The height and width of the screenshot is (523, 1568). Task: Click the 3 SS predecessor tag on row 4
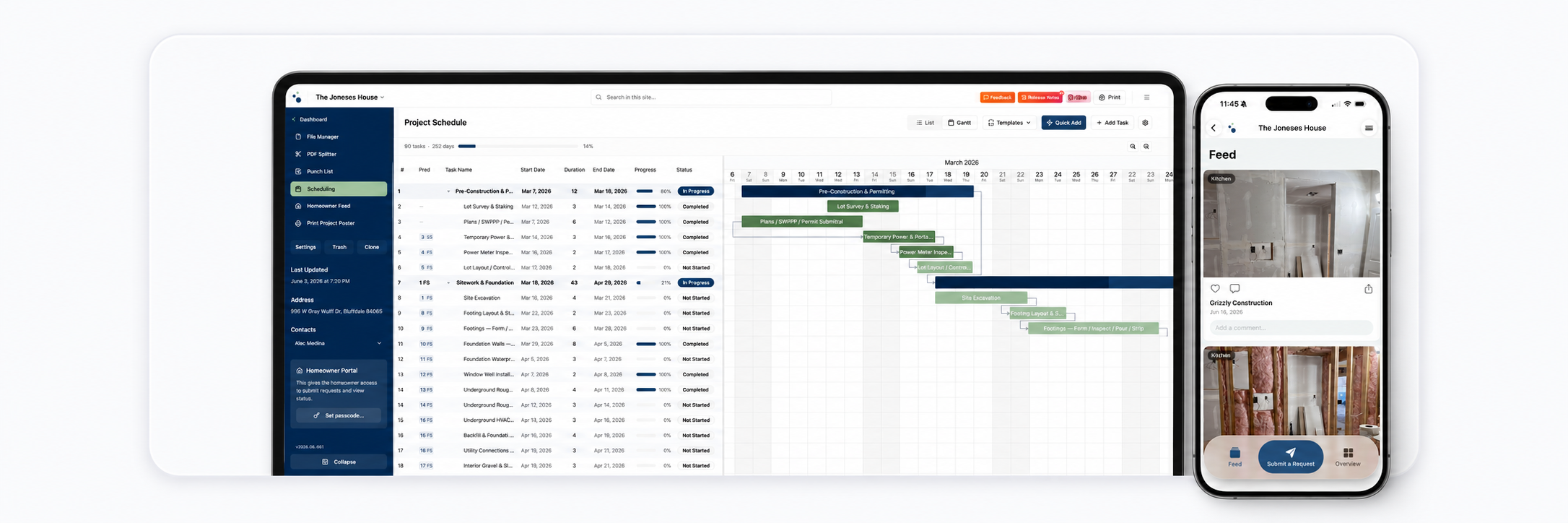(427, 237)
